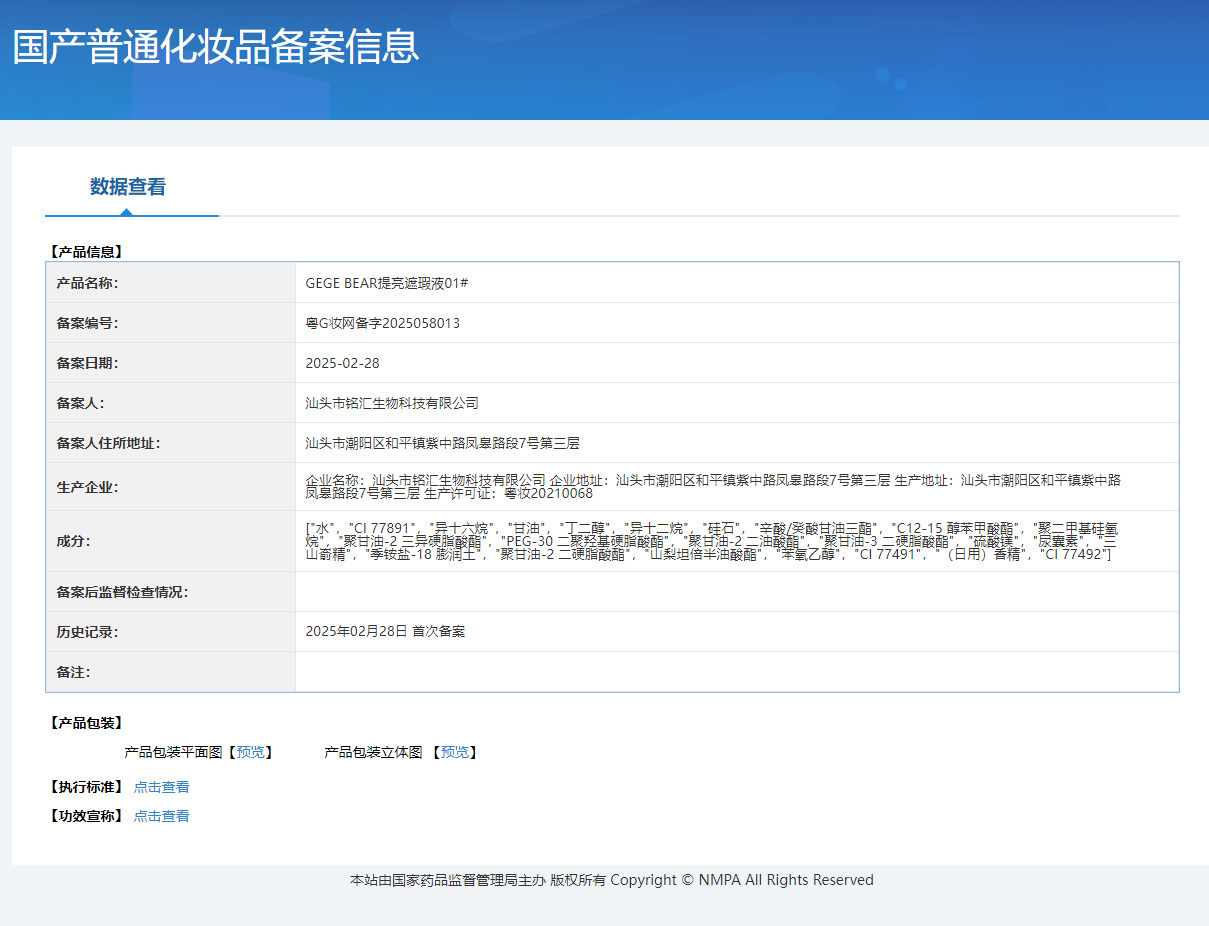This screenshot has height=926, width=1209.
Task: Click the 产品包装 section heading
Action: pos(85,723)
